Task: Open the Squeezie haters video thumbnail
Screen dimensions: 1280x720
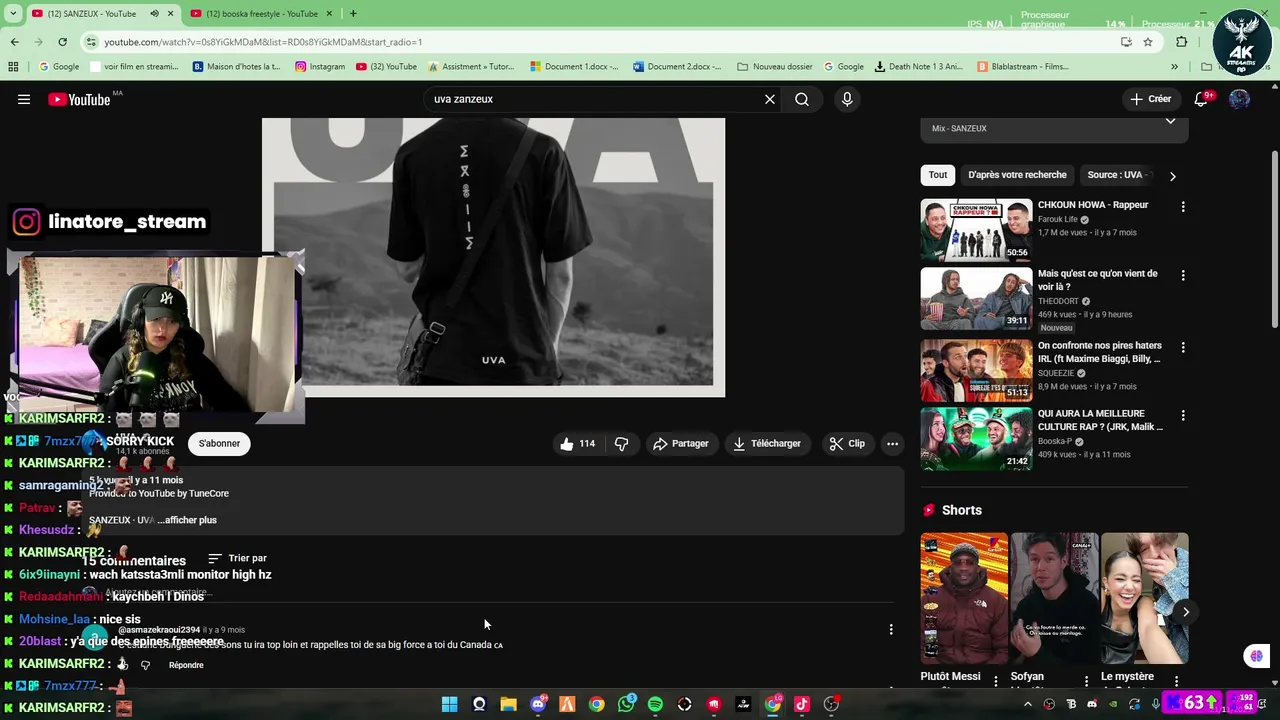Action: pyautogui.click(x=976, y=370)
